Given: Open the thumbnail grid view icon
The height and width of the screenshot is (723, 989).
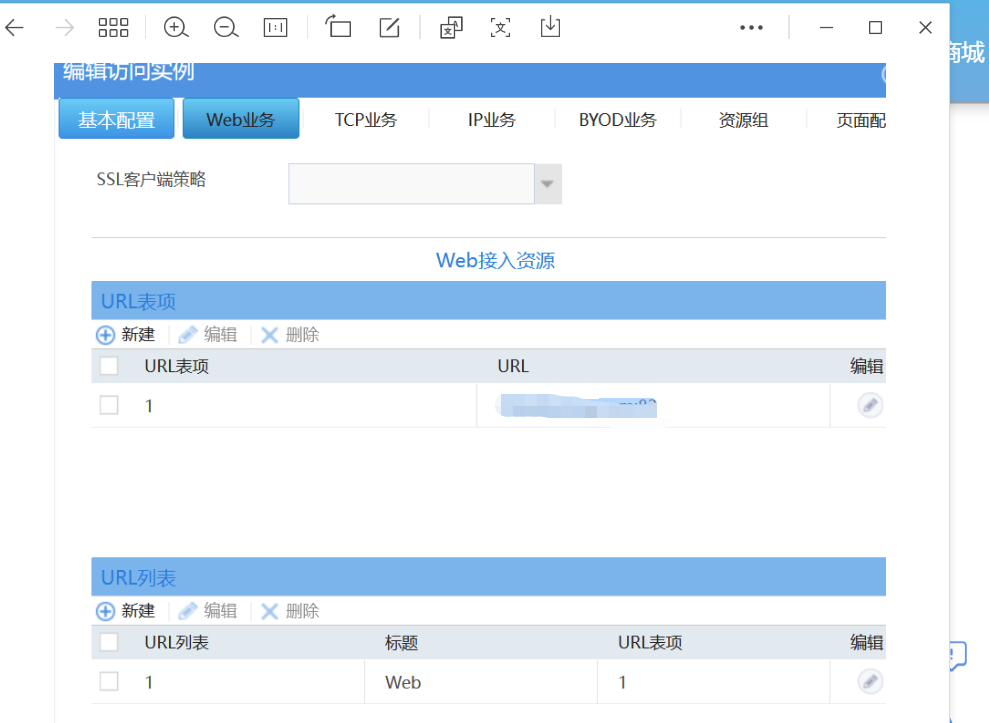Looking at the screenshot, I should tap(114, 28).
